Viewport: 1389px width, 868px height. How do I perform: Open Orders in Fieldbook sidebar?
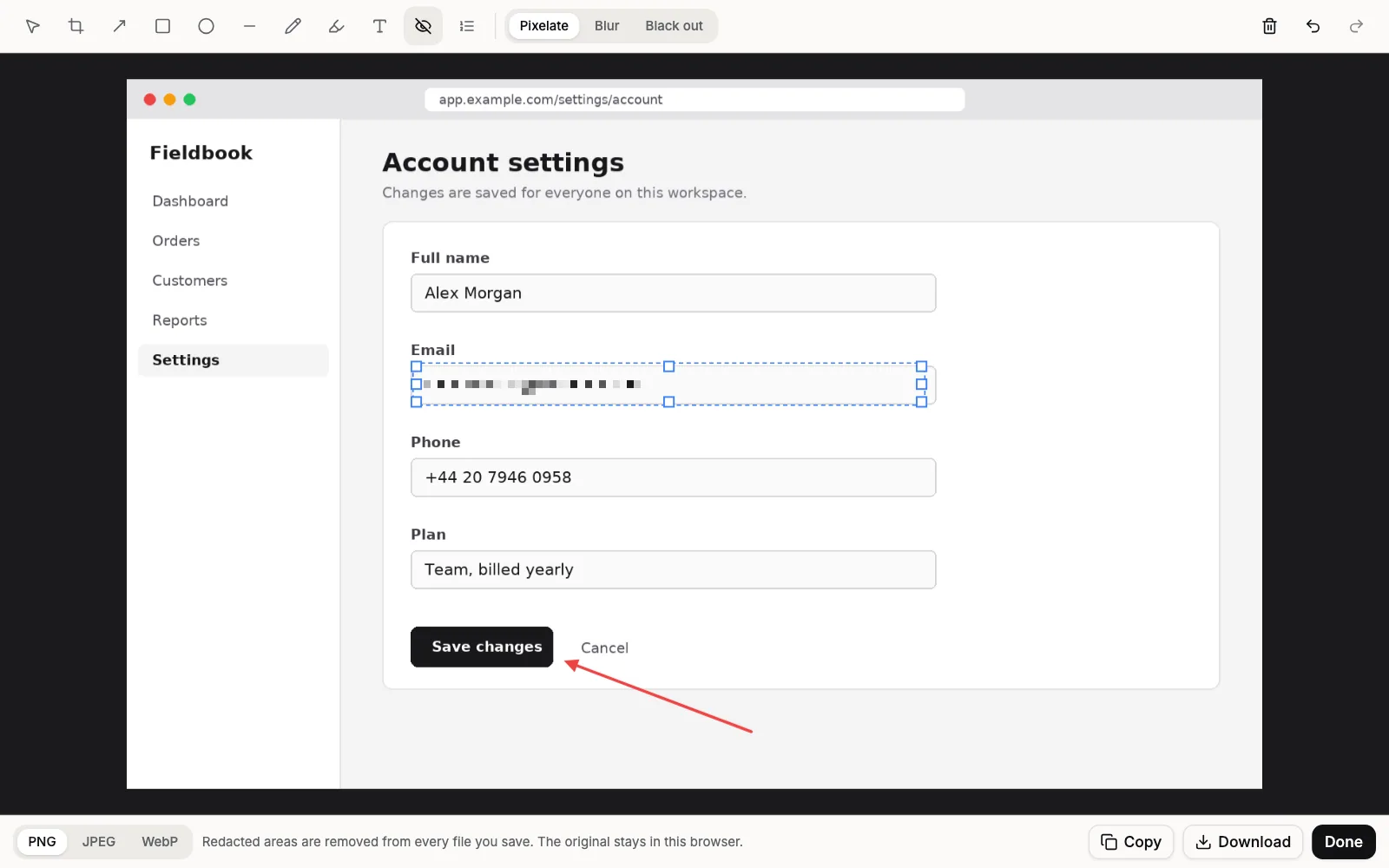coord(176,241)
